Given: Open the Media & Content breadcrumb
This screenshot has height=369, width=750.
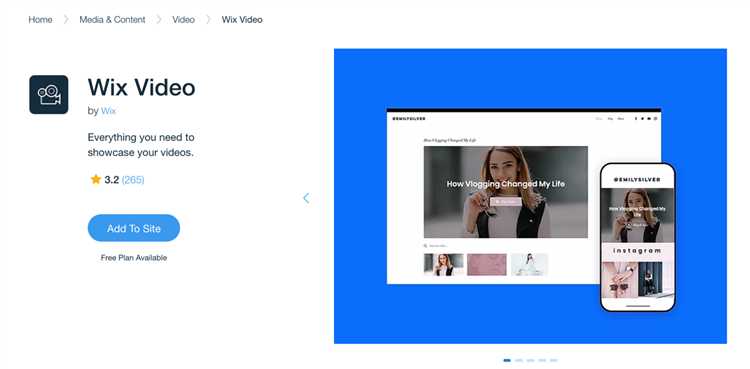Looking at the screenshot, I should click(112, 20).
